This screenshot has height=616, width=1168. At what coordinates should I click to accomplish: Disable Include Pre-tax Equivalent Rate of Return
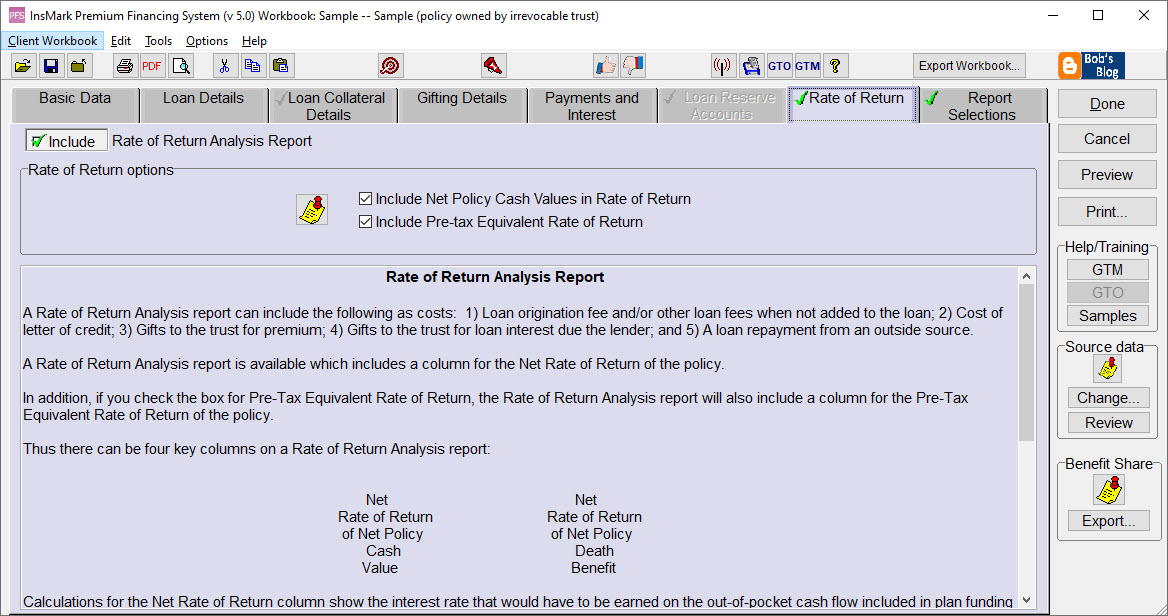tap(366, 221)
